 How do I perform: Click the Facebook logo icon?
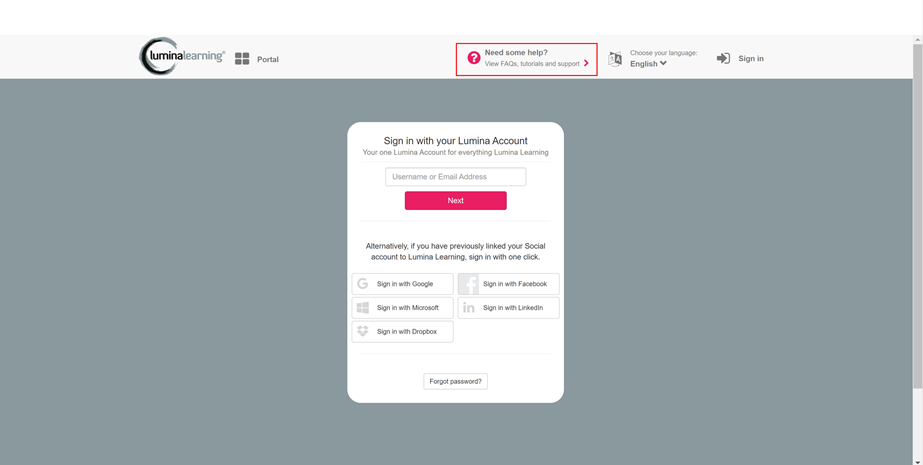469,284
